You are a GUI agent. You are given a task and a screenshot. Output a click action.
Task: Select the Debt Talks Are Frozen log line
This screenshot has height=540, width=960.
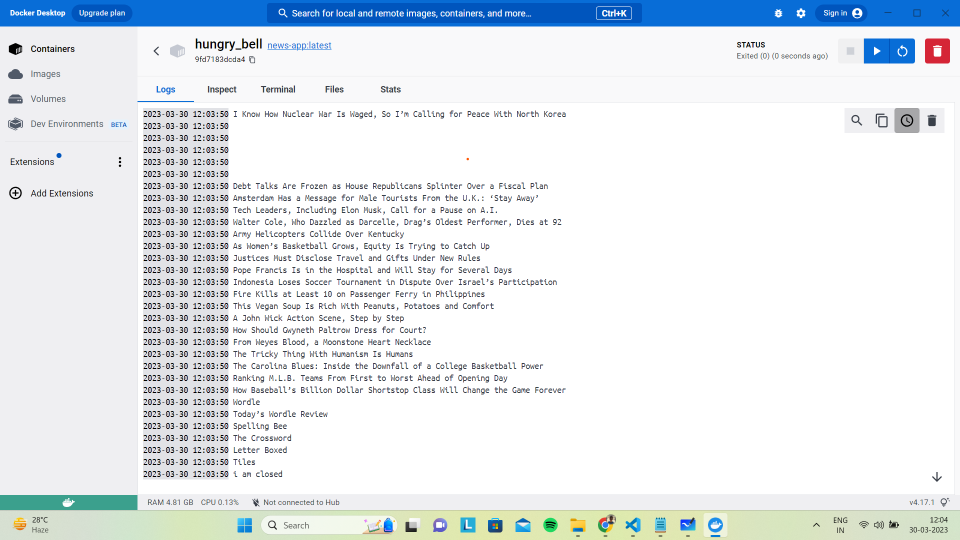tap(345, 186)
